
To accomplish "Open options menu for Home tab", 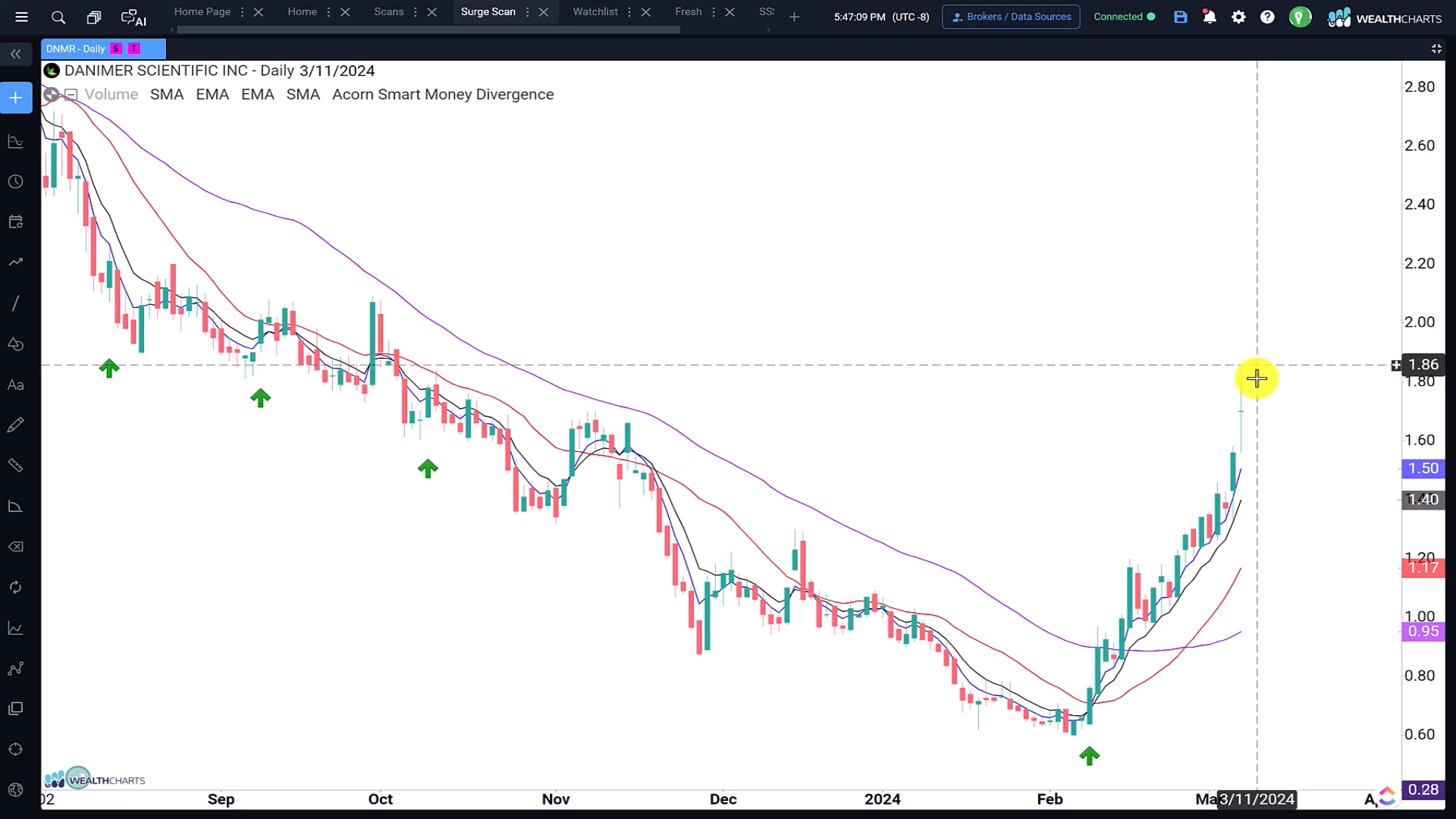I will tap(328, 12).
